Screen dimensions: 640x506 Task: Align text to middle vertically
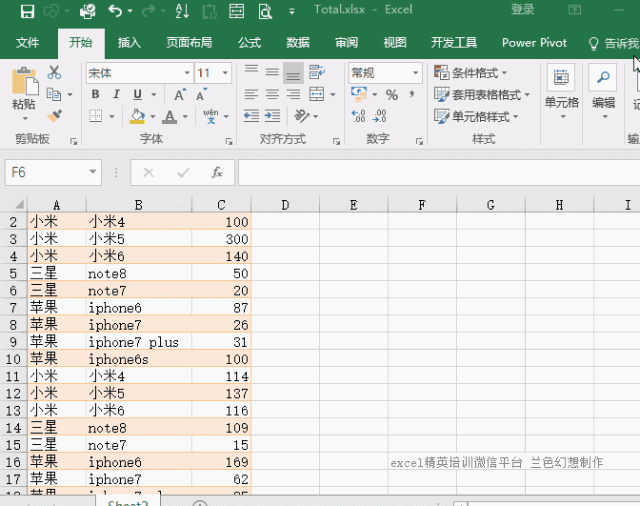pos(272,73)
